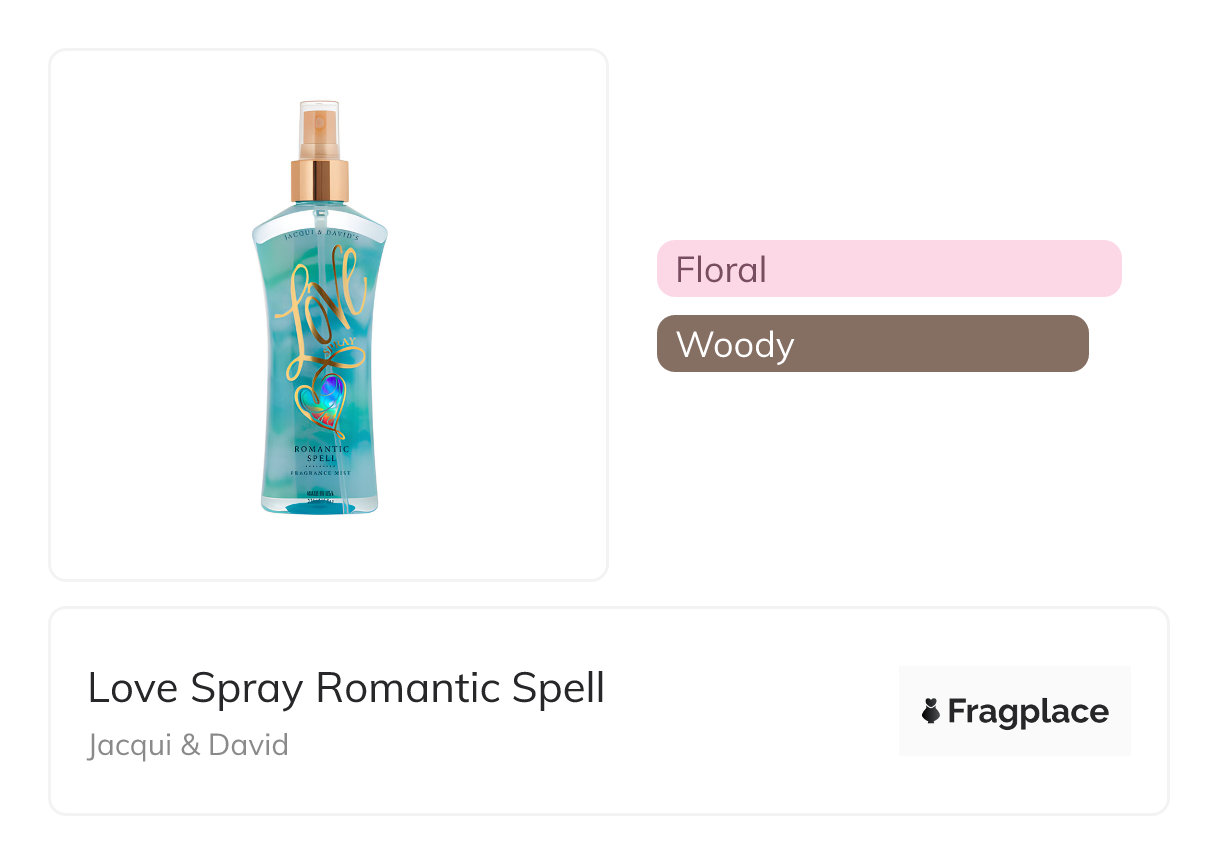The image size is (1218, 864).
Task: Click Romantic Spell label on the bottle
Action: 321,454
